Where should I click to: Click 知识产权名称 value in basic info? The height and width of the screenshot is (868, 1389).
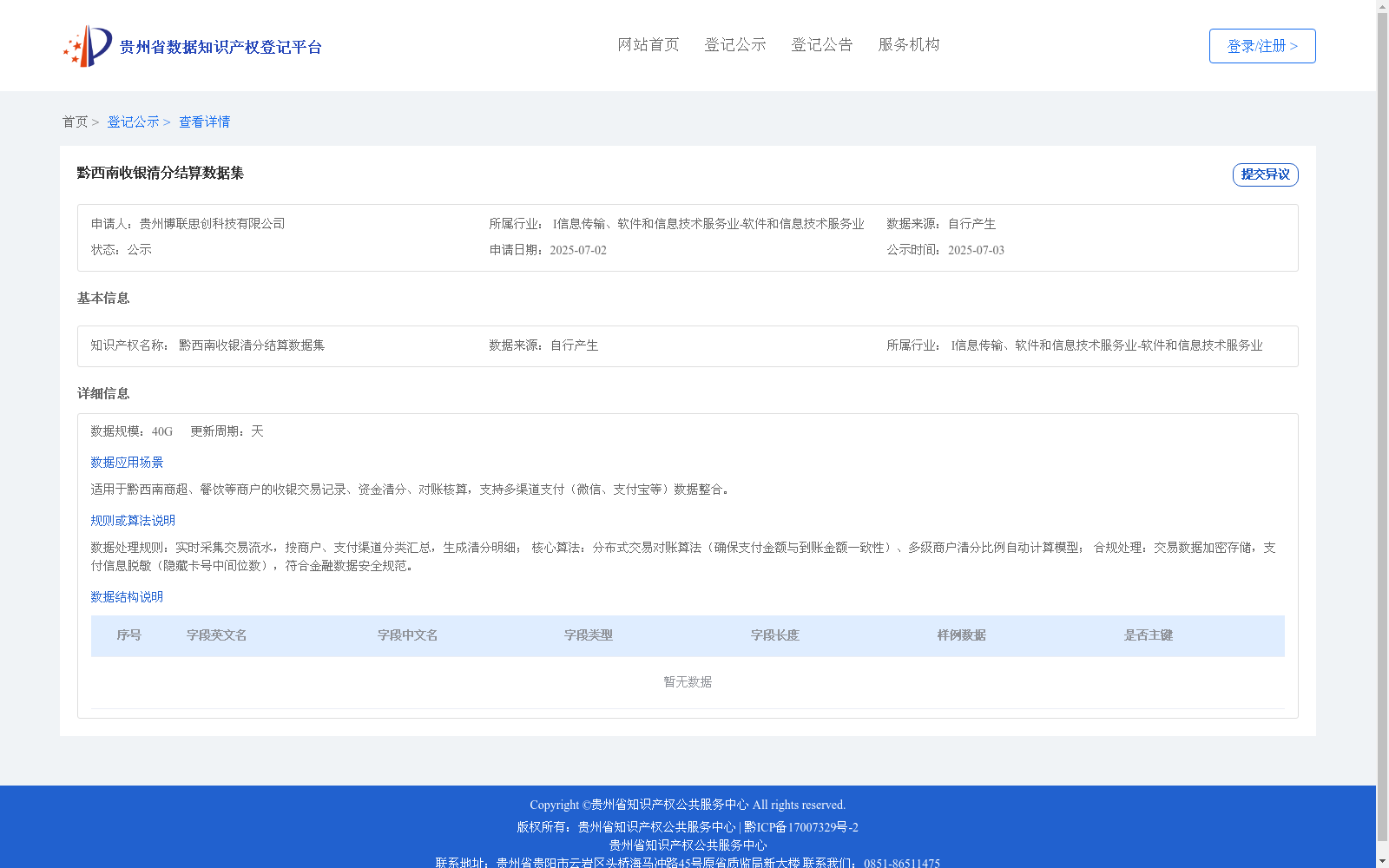coord(252,345)
